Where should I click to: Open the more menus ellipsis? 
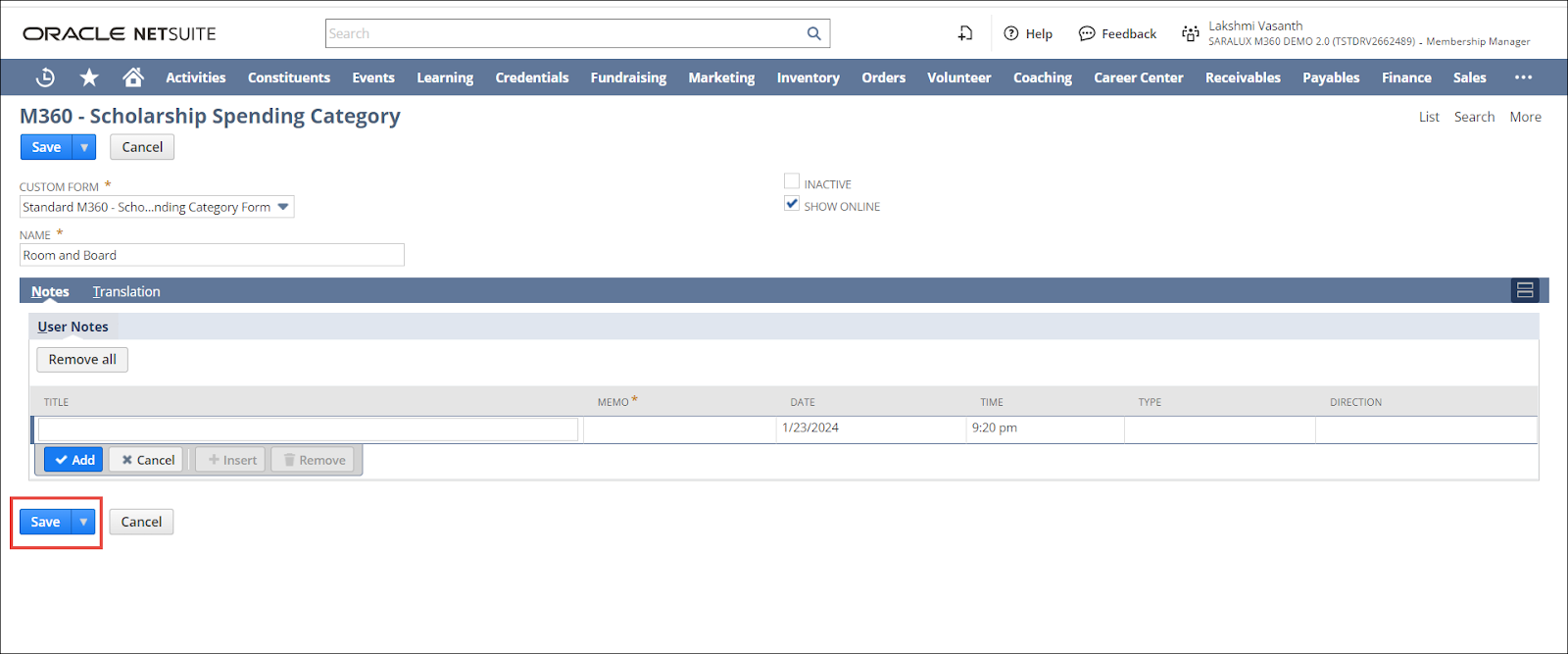tap(1523, 77)
